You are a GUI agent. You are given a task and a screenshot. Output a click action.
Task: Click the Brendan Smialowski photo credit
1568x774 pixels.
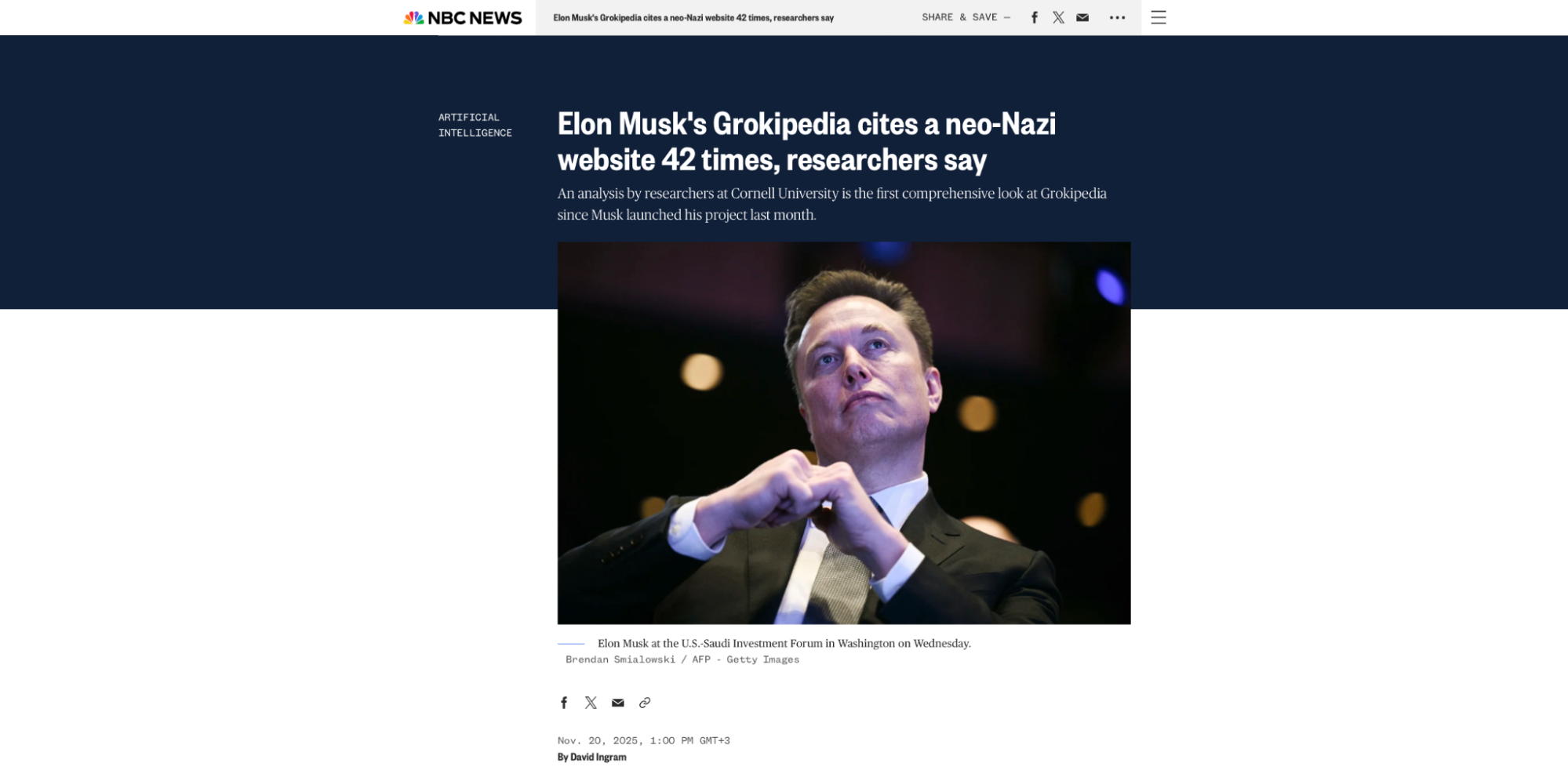point(682,660)
